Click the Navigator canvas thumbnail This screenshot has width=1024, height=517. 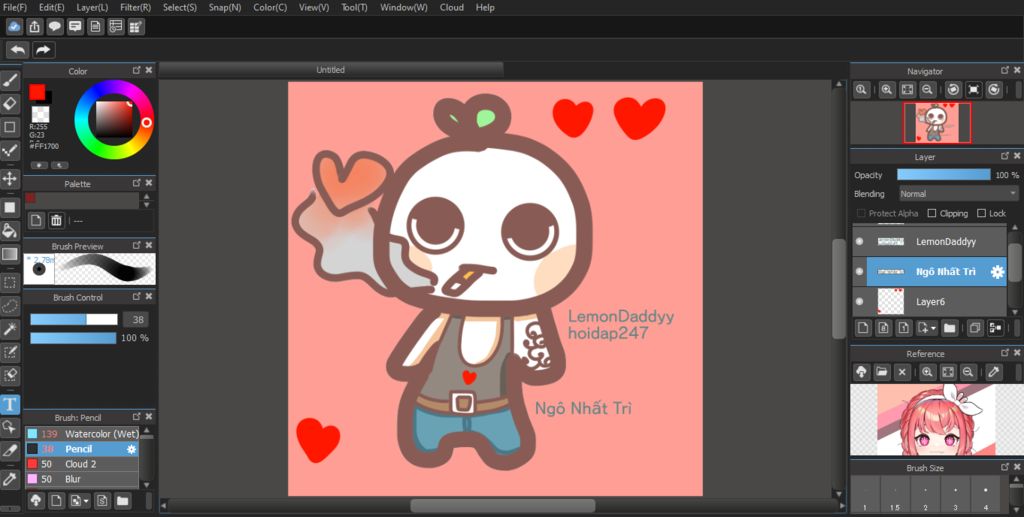tap(937, 123)
